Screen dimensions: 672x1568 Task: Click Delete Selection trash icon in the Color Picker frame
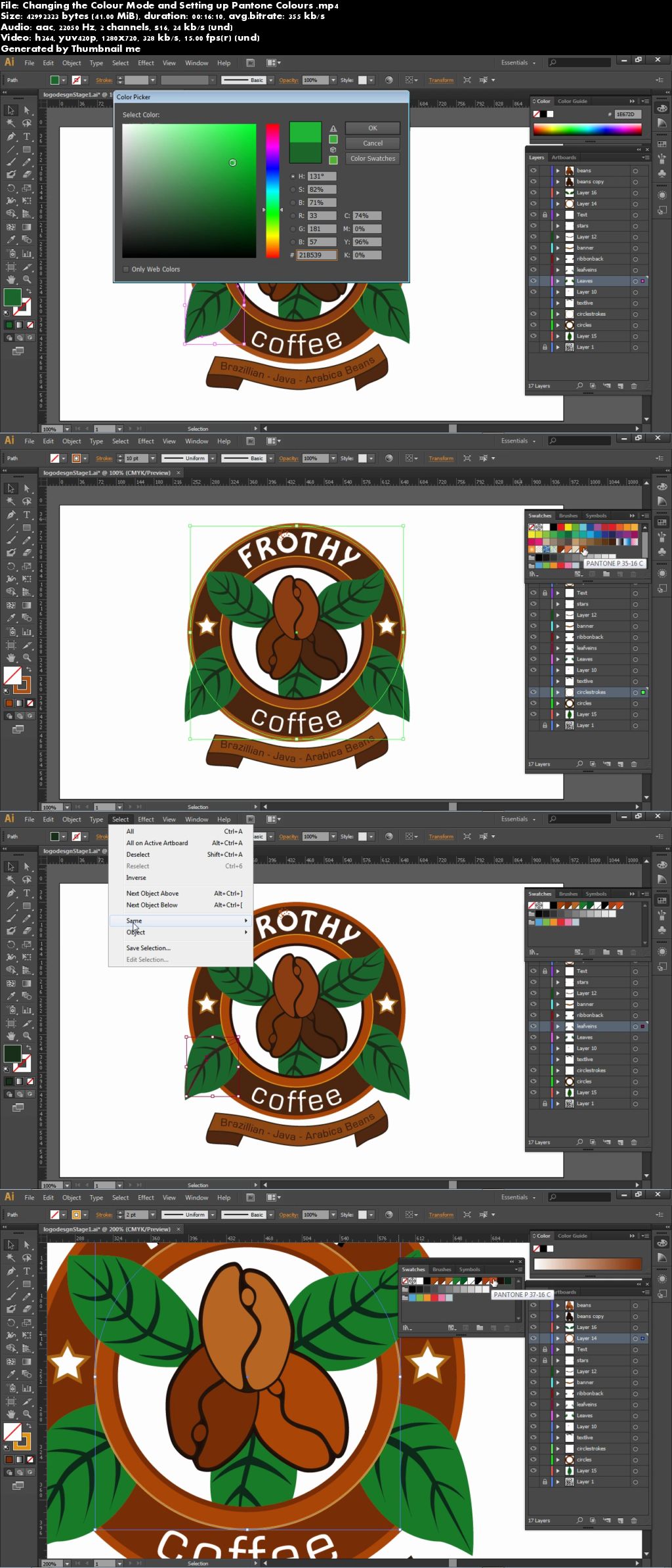634,386
